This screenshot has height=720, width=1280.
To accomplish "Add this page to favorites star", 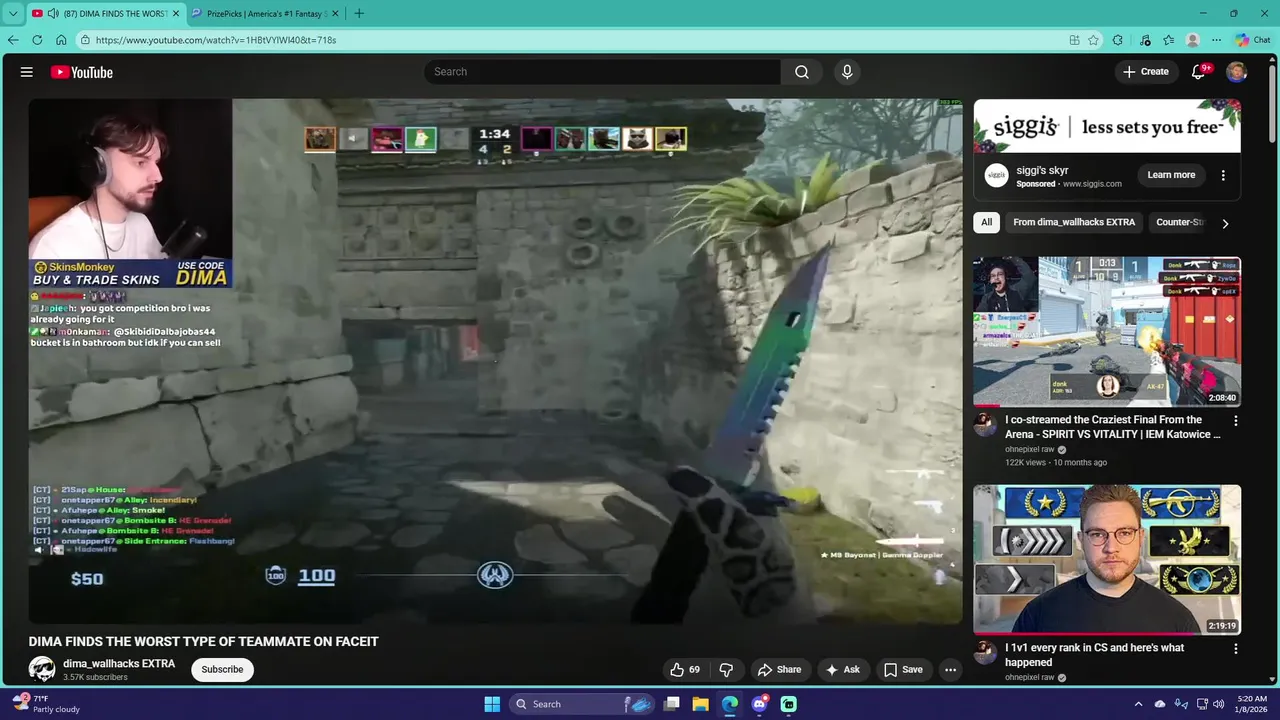I will coord(1094,40).
